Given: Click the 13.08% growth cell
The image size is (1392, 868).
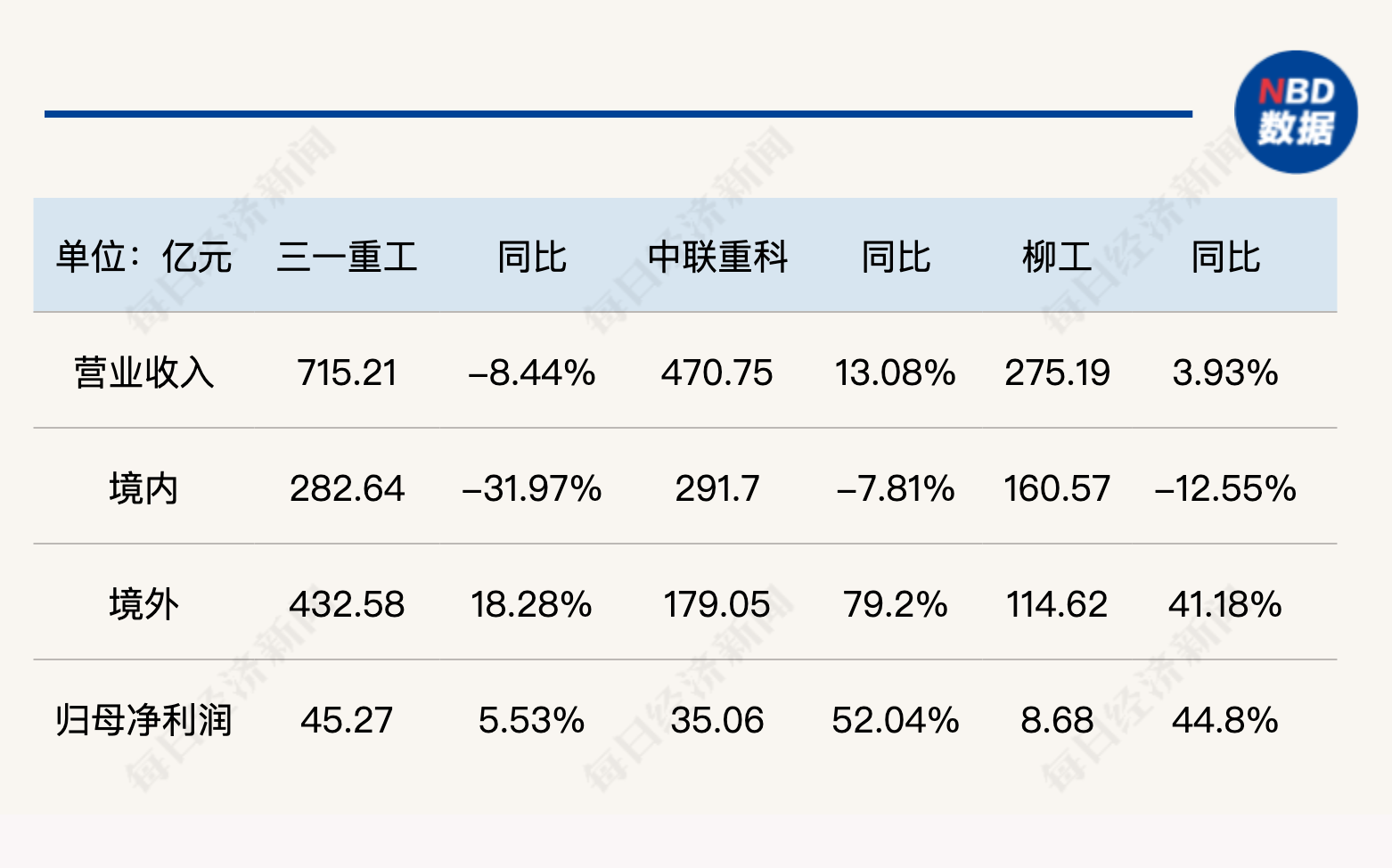Looking at the screenshot, I should point(896,373).
